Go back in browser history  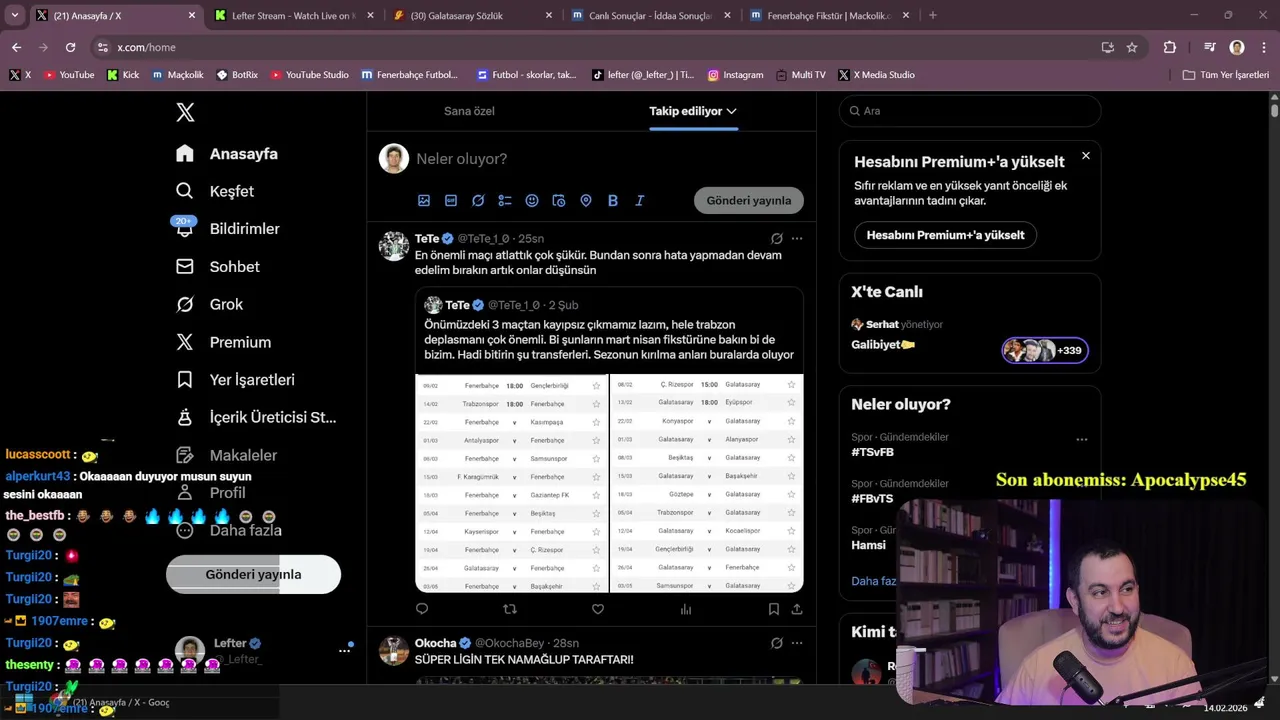coord(16,47)
